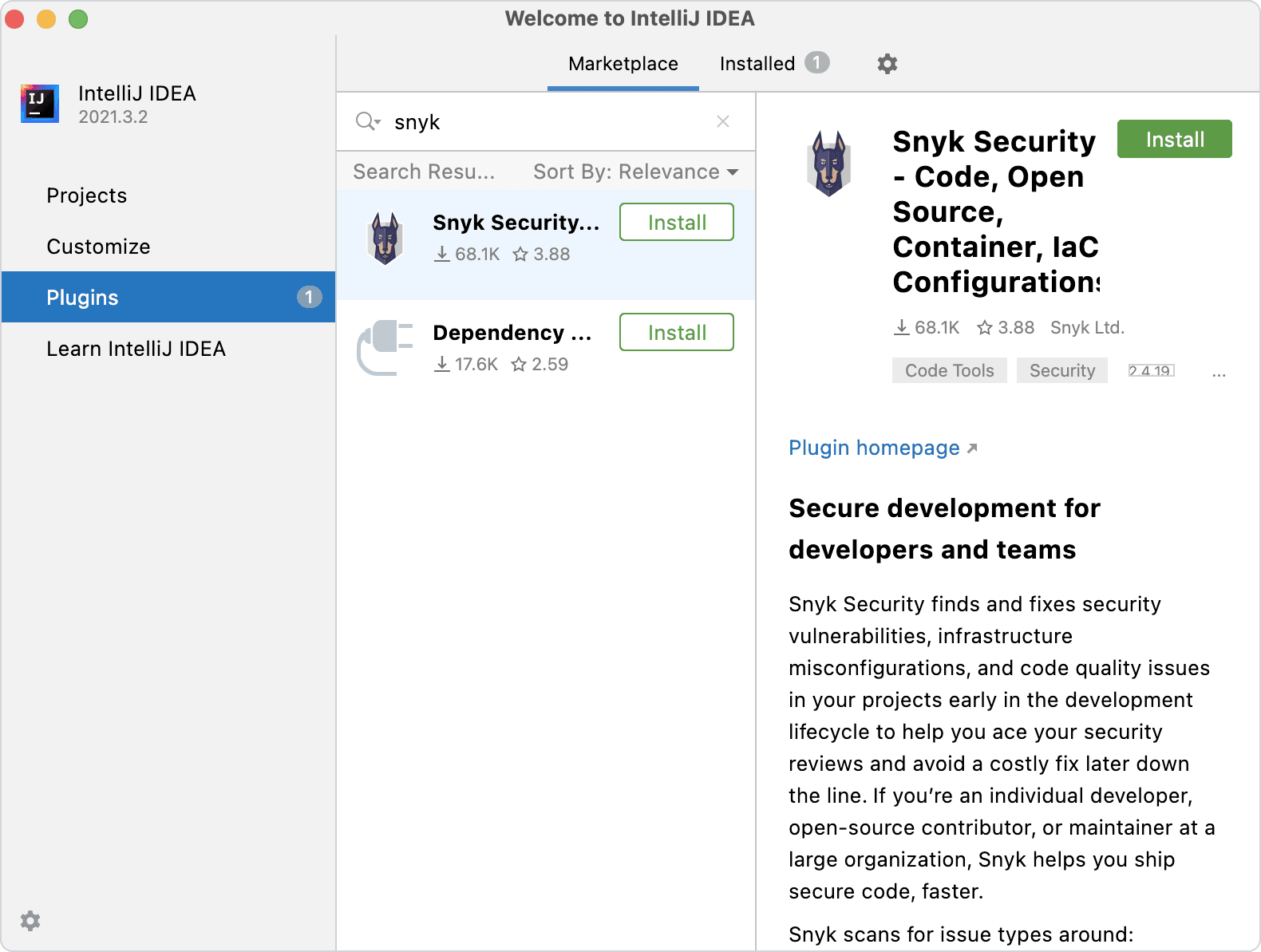Click the 2021.3.2 version label
The height and width of the screenshot is (952, 1261).
tap(113, 117)
